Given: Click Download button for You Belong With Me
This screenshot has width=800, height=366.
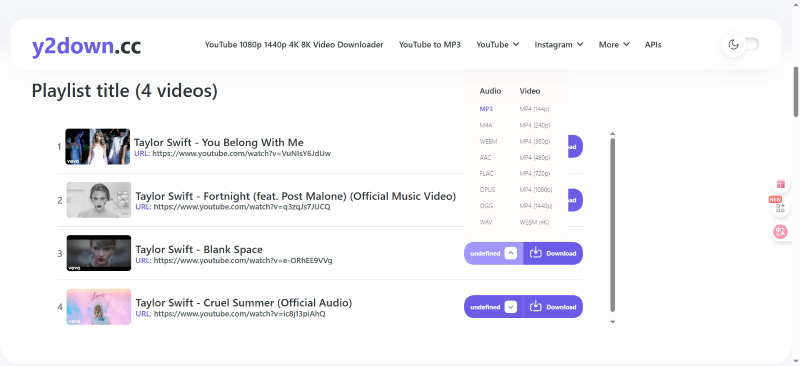Looking at the screenshot, I should 575,147.
